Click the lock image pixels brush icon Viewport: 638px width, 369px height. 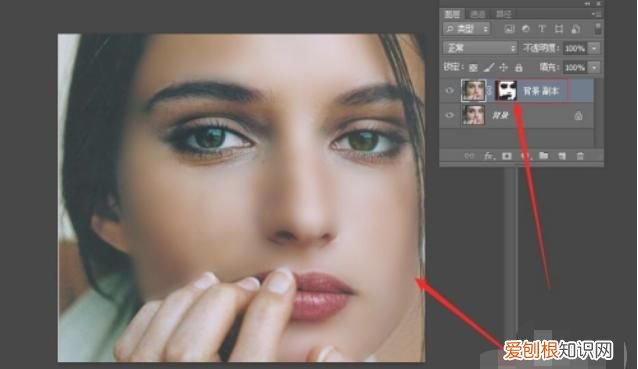coord(489,68)
